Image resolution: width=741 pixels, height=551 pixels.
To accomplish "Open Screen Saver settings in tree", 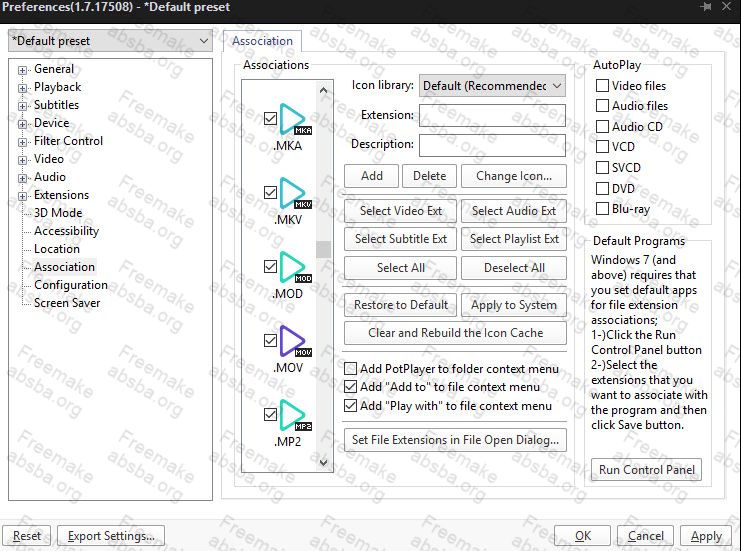I will [x=67, y=303].
